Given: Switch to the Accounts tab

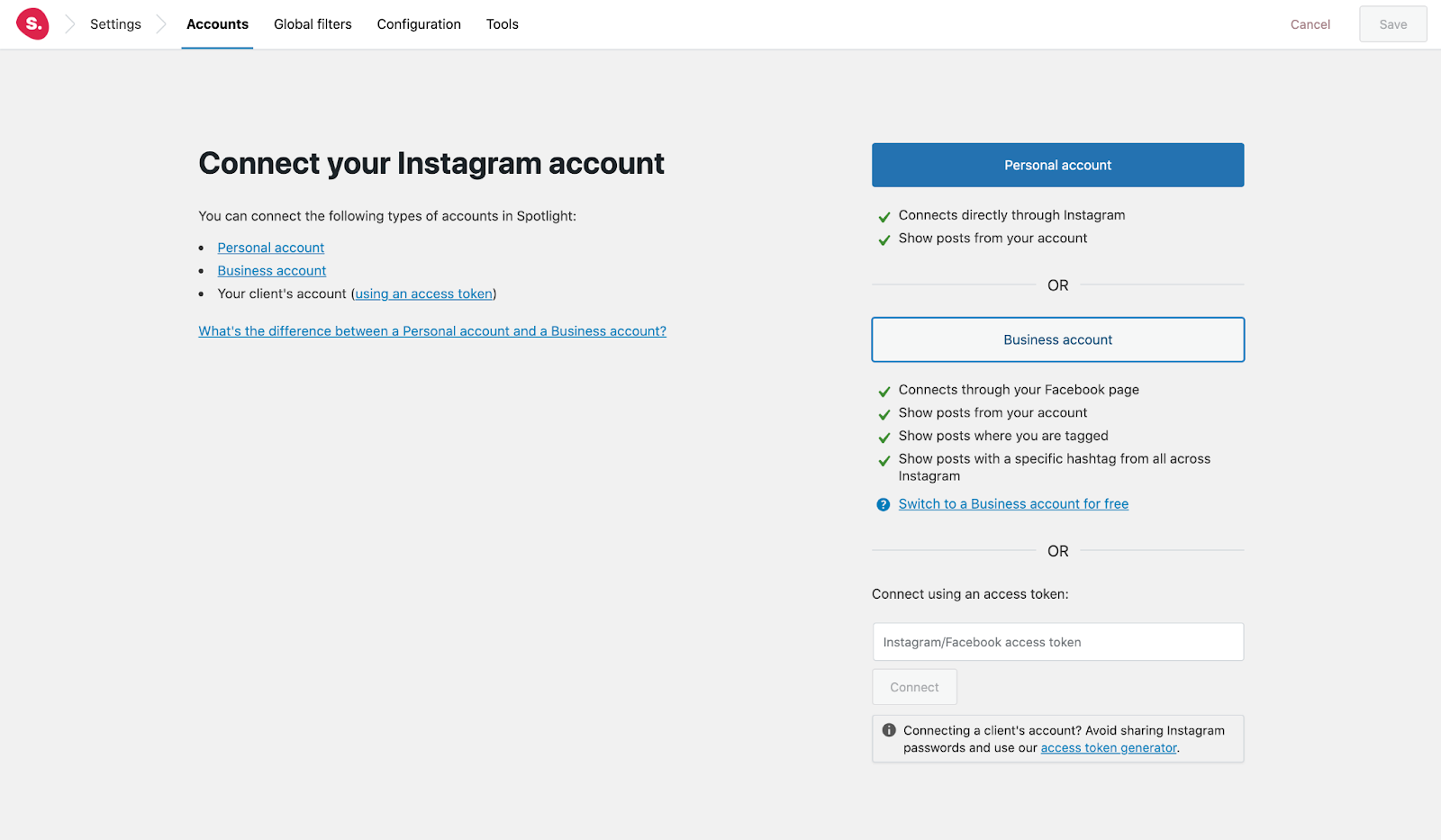Looking at the screenshot, I should pyautogui.click(x=217, y=24).
